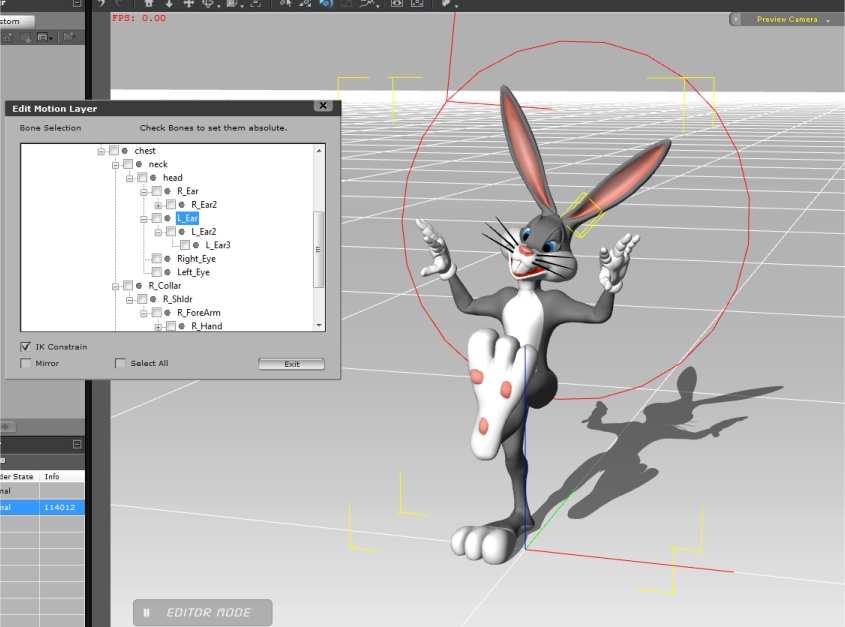Screen dimensions: 845x627
Task: Click the FPS 0.00 readout
Action: pyautogui.click(x=139, y=18)
